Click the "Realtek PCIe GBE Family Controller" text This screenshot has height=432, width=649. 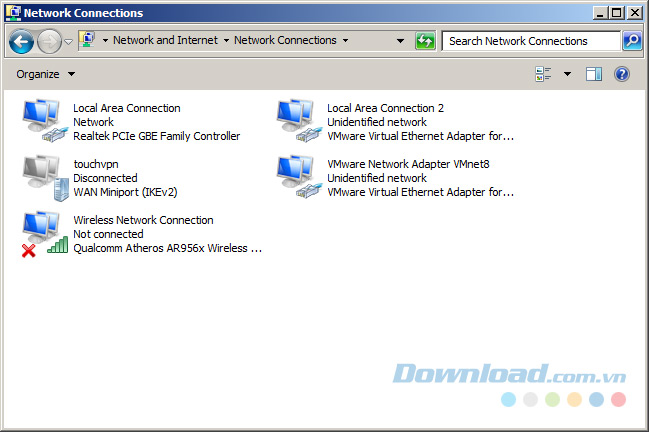click(156, 136)
